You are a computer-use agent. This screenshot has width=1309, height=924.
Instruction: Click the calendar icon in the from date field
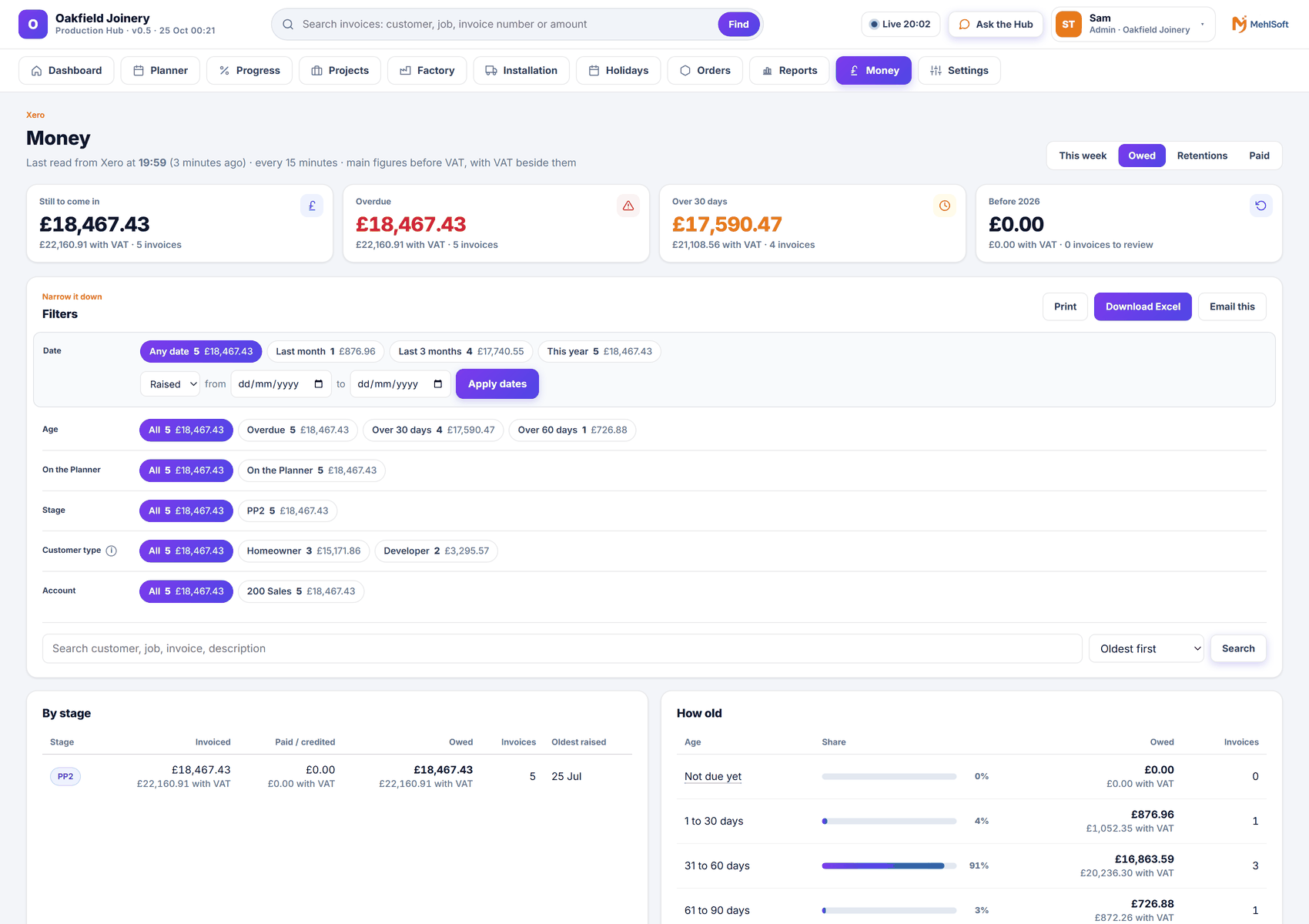(x=319, y=384)
